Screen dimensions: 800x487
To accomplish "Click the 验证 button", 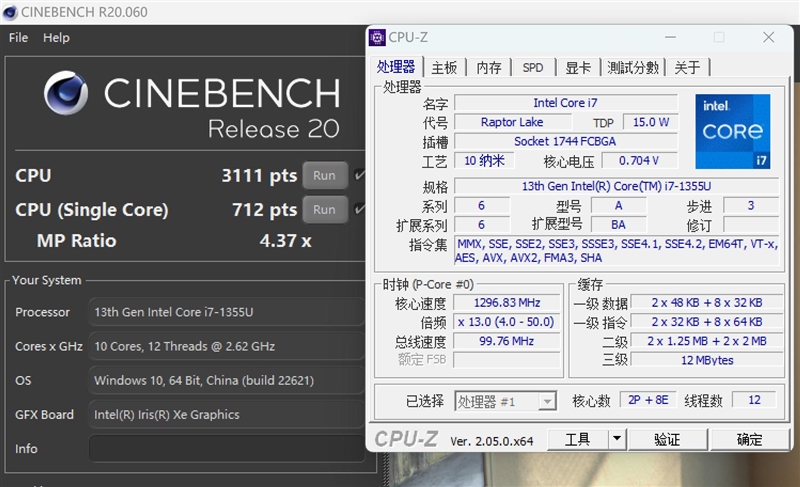I will click(667, 439).
